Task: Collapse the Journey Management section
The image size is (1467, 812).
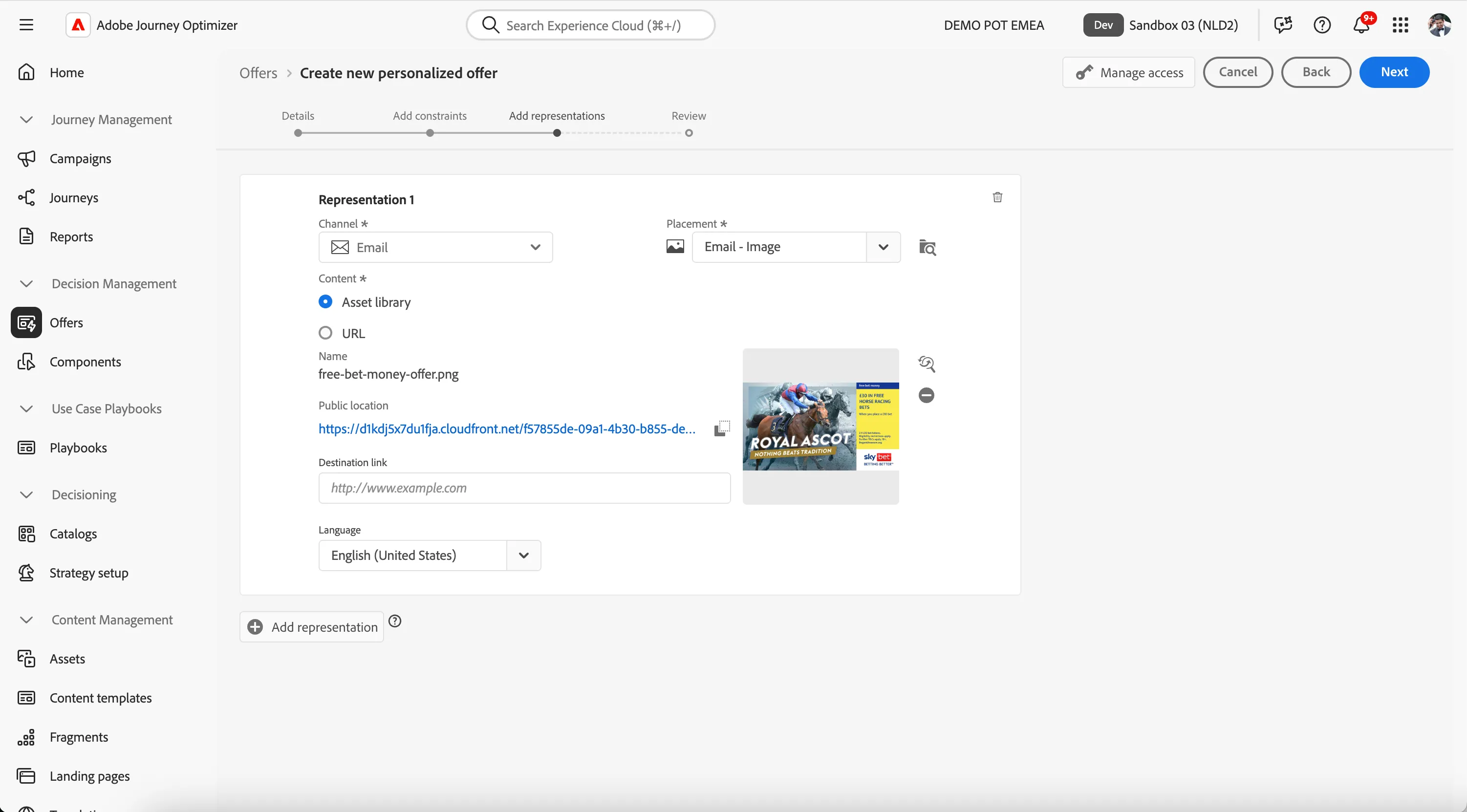Action: coord(26,120)
